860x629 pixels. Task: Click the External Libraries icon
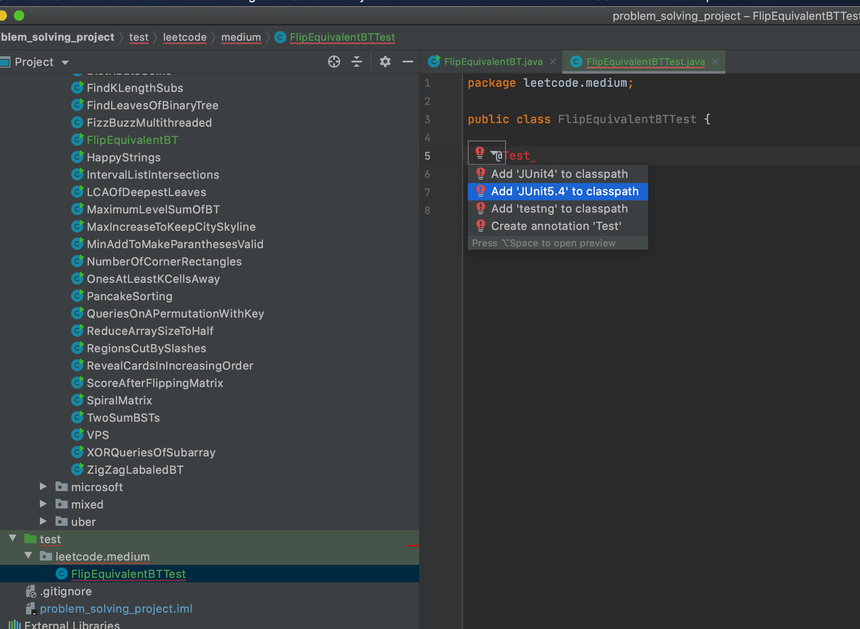(x=14, y=625)
